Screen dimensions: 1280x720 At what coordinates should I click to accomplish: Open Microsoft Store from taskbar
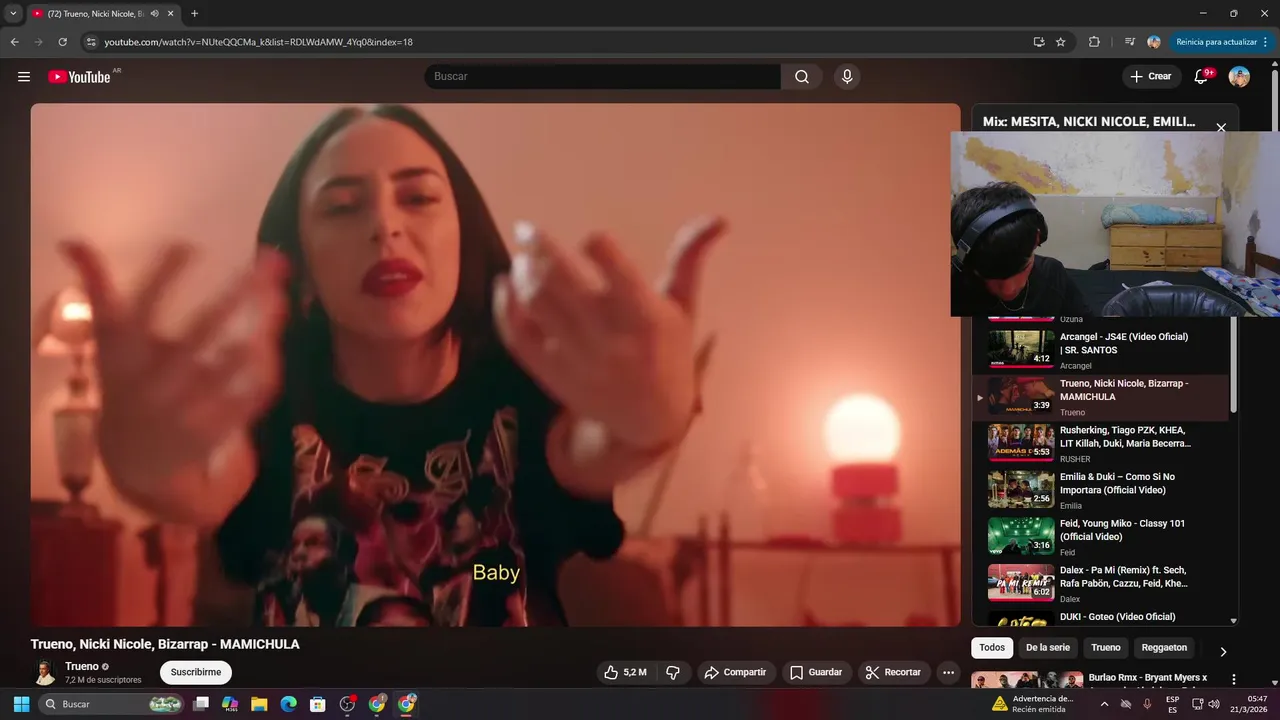coord(318,704)
